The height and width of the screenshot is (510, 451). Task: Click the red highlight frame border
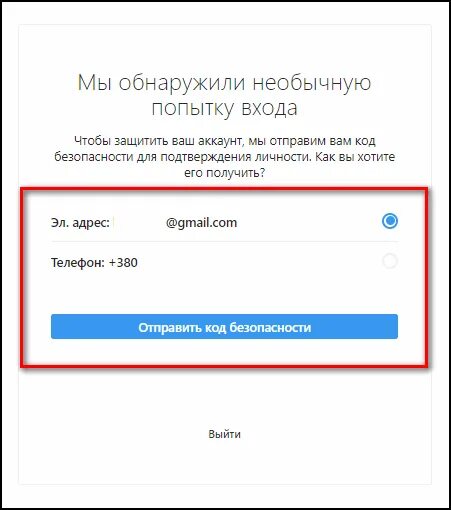[224, 189]
